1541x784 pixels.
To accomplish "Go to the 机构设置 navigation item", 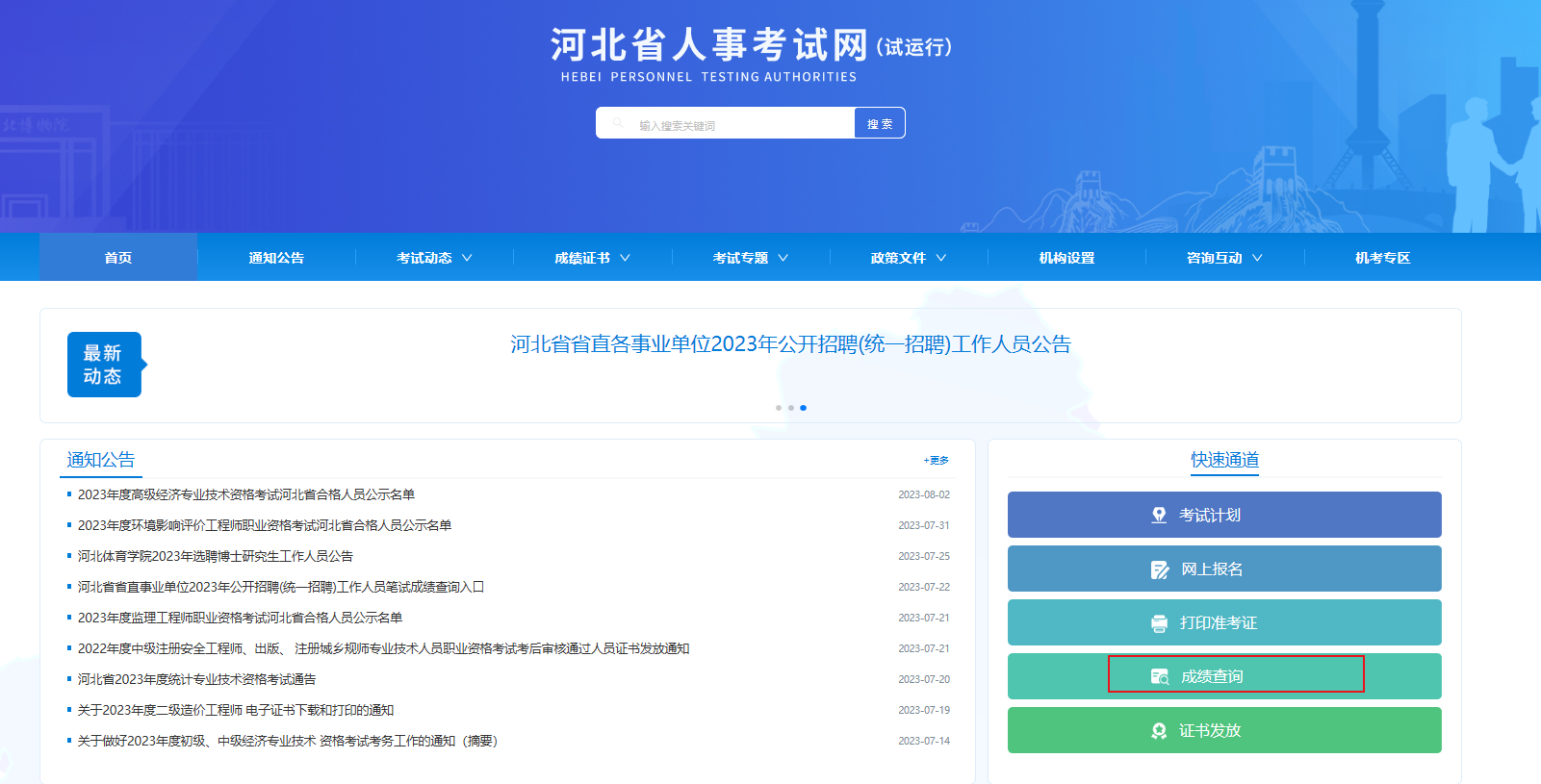I will point(1066,258).
